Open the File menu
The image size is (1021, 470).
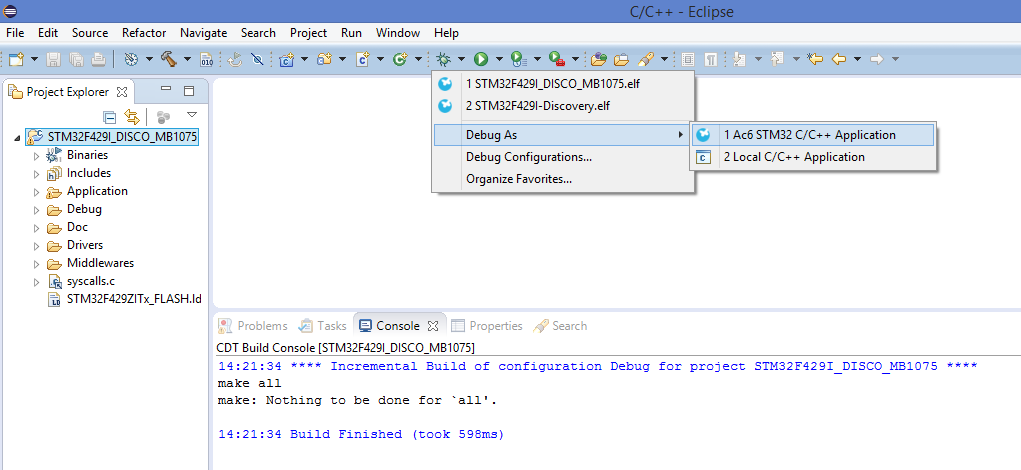coord(14,33)
